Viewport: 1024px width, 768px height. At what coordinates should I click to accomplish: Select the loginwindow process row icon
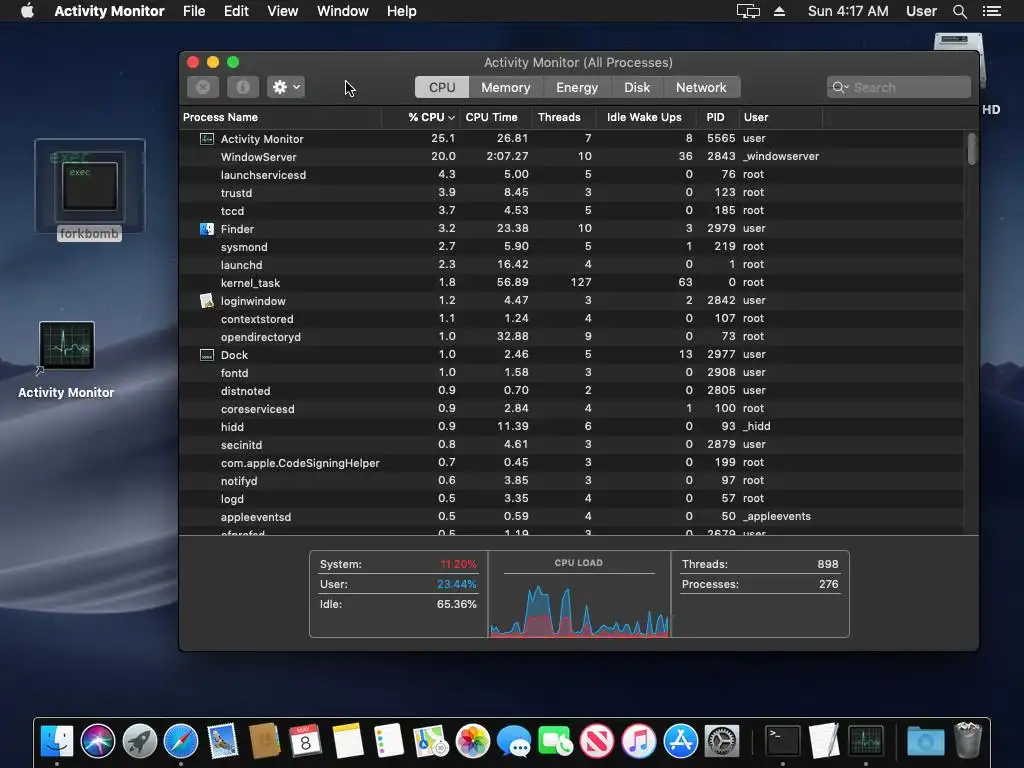click(206, 300)
